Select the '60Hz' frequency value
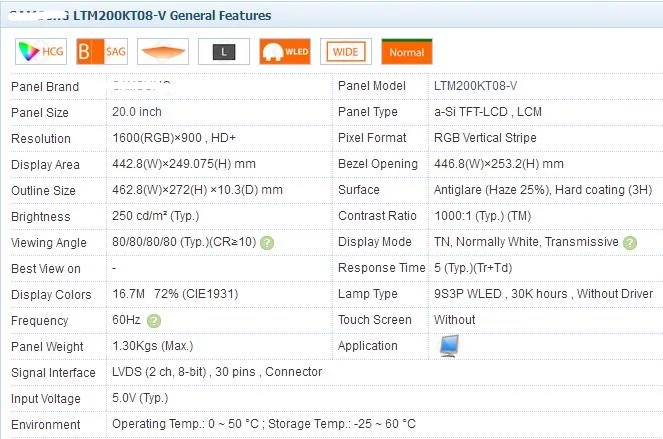This screenshot has width=663, height=439. click(126, 320)
